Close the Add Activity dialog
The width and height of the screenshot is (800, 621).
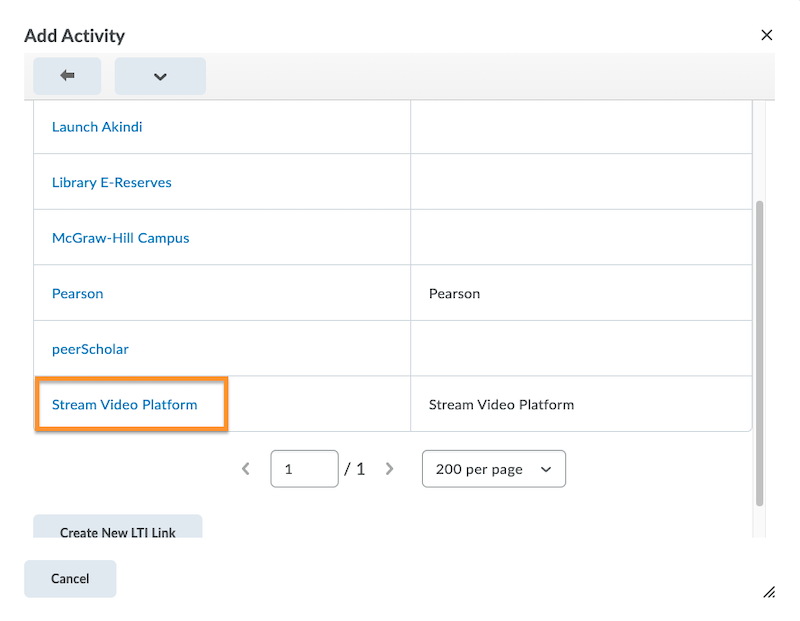767,35
